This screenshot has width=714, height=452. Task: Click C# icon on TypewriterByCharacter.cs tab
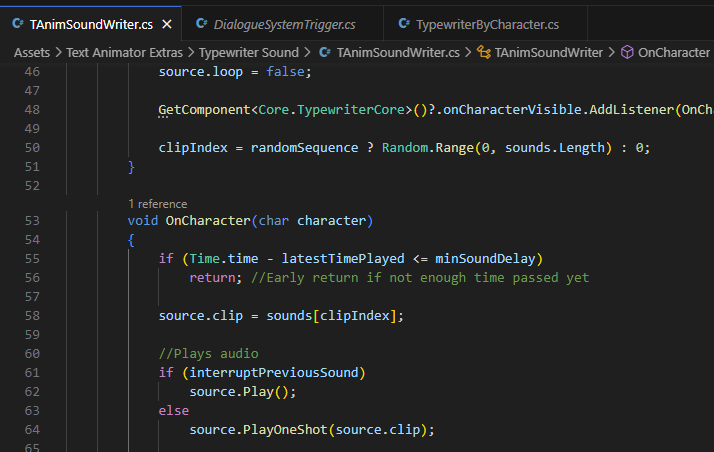point(404,24)
